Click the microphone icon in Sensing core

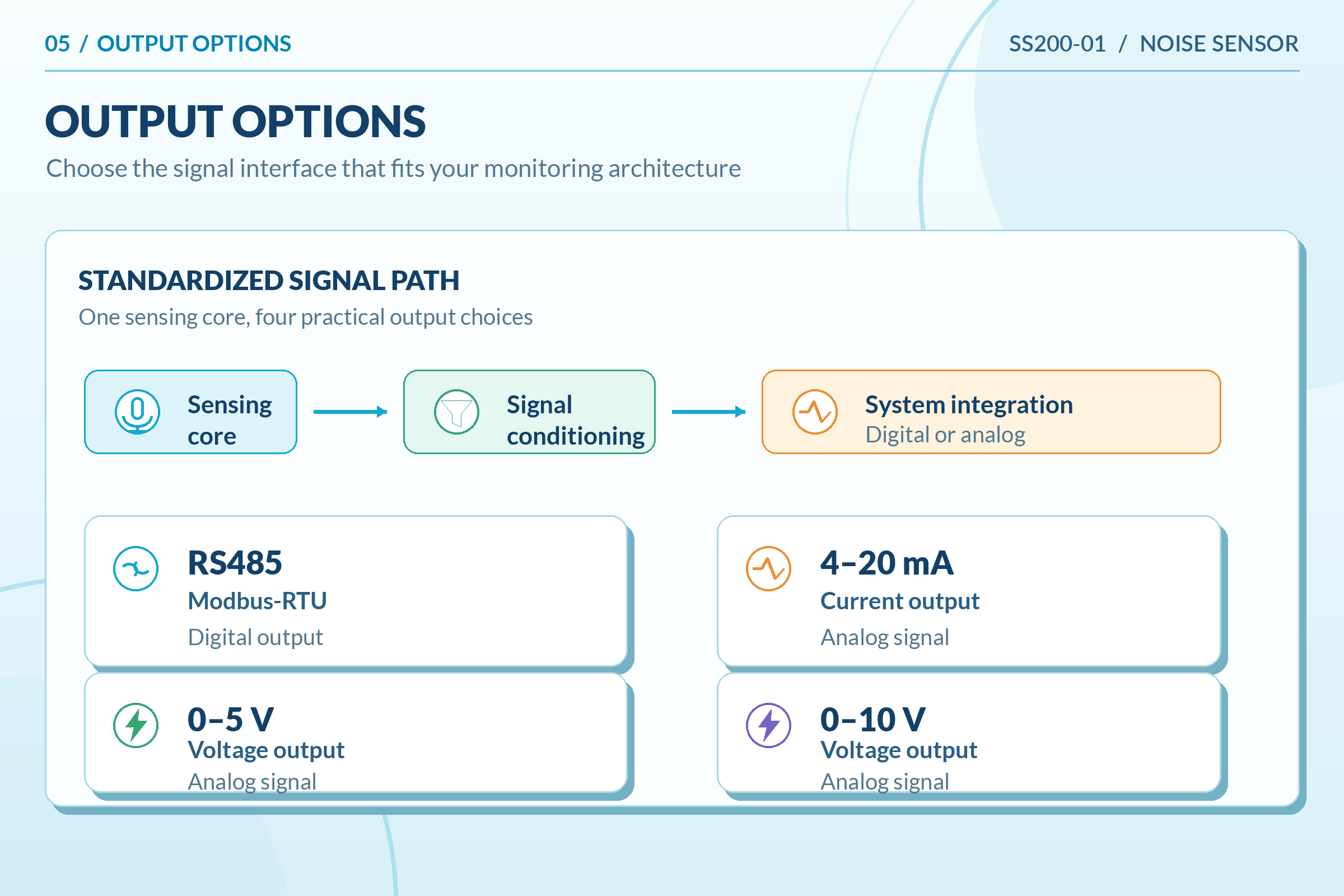(137, 412)
